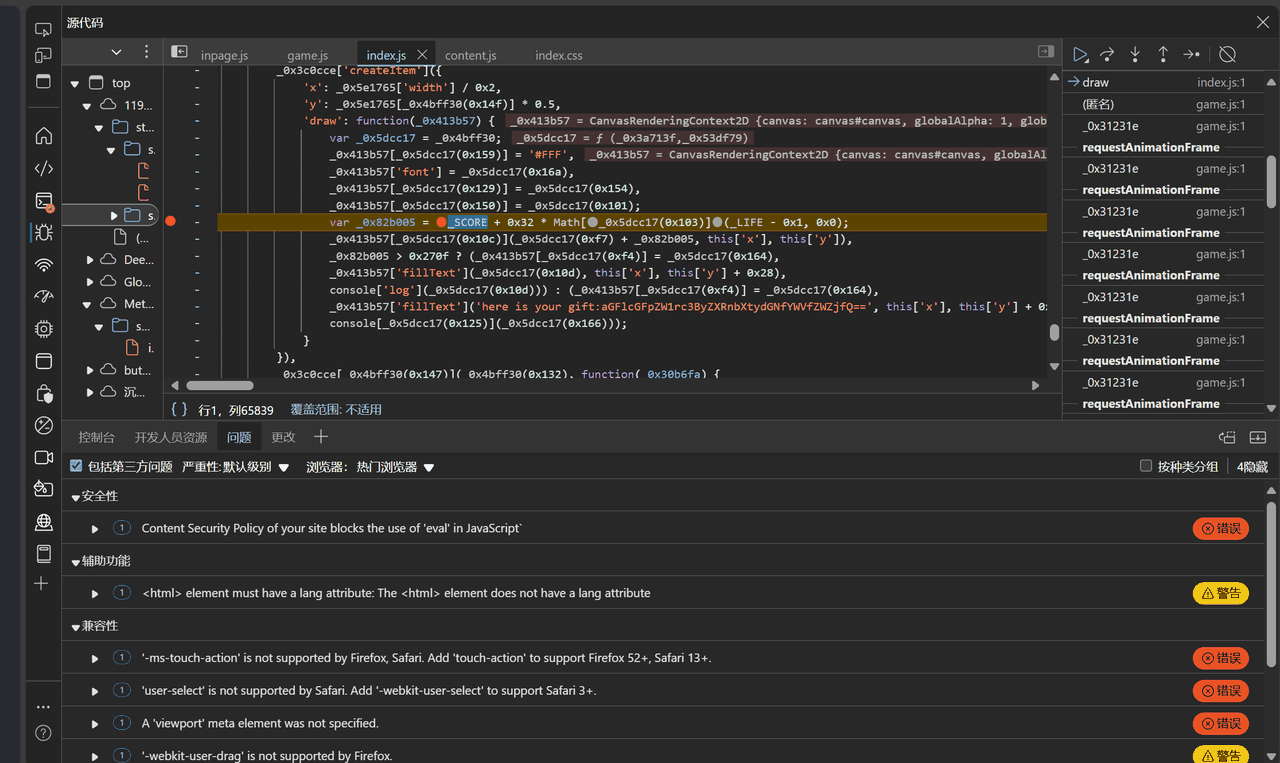Open the Console tool icon in sidebar
1280x763 pixels.
pyautogui.click(x=43, y=201)
